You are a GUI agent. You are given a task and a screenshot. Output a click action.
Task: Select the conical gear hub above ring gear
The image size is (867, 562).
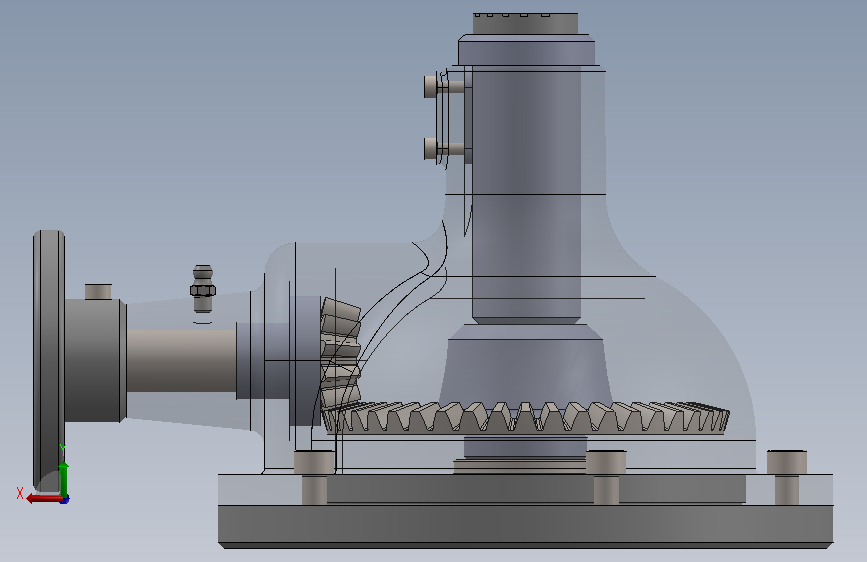coord(525,365)
